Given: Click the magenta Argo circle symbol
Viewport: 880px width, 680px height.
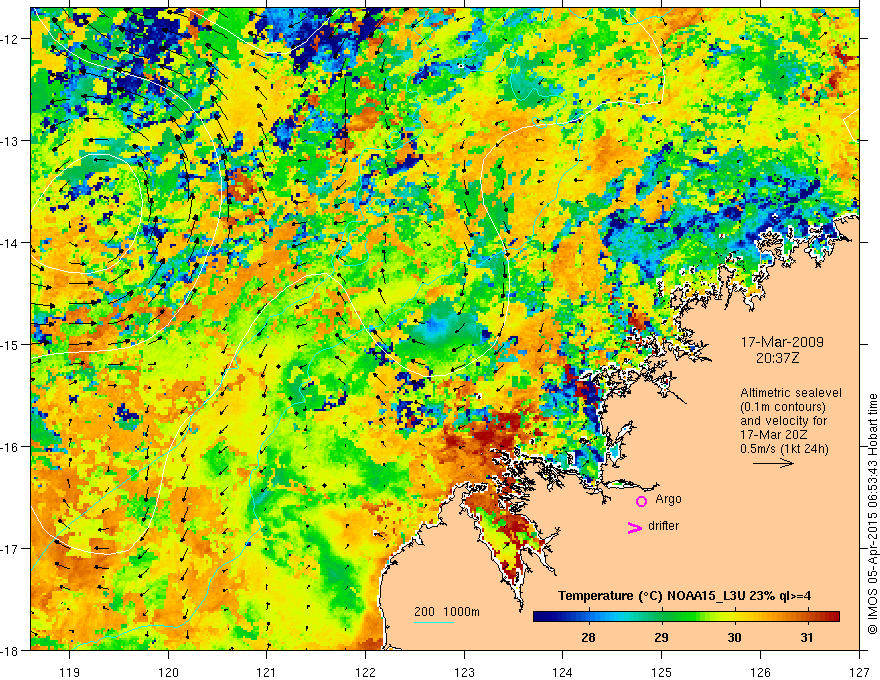Looking at the screenshot, I should pyautogui.click(x=641, y=501).
